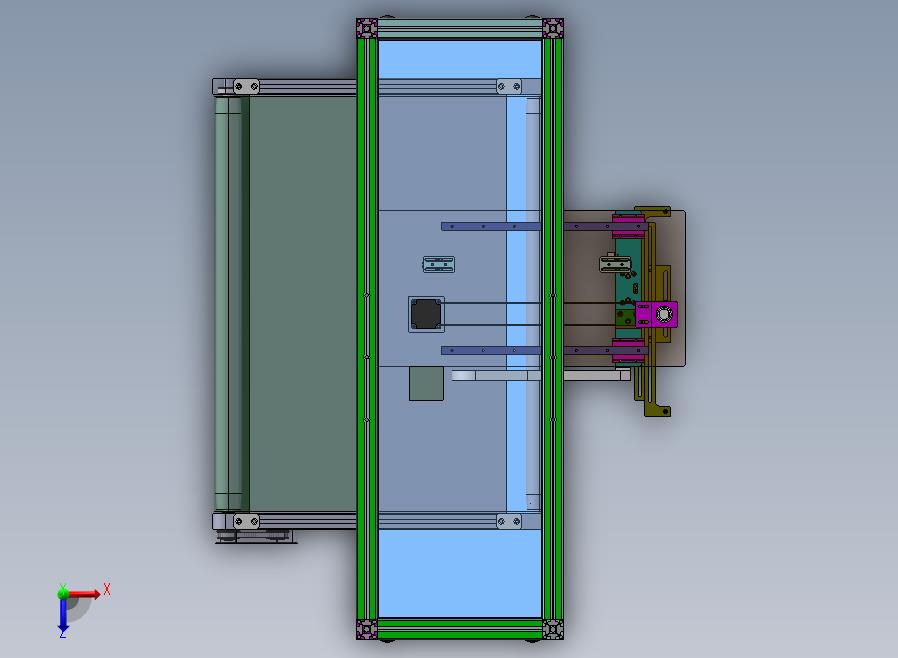Click the blue Z axis arrow of the triad
This screenshot has width=898, height=658.
click(63, 614)
